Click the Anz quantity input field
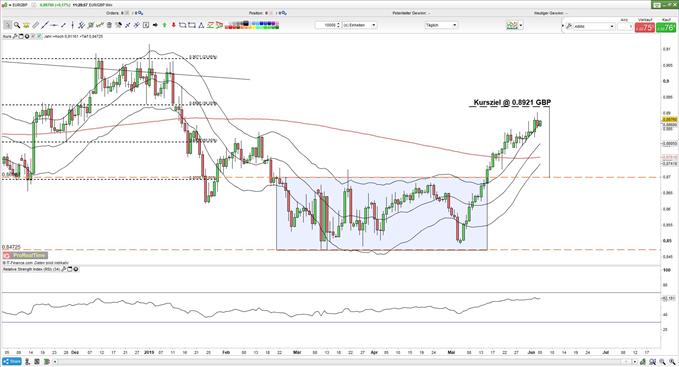Screen dimensions: 679x367 [x=625, y=26]
